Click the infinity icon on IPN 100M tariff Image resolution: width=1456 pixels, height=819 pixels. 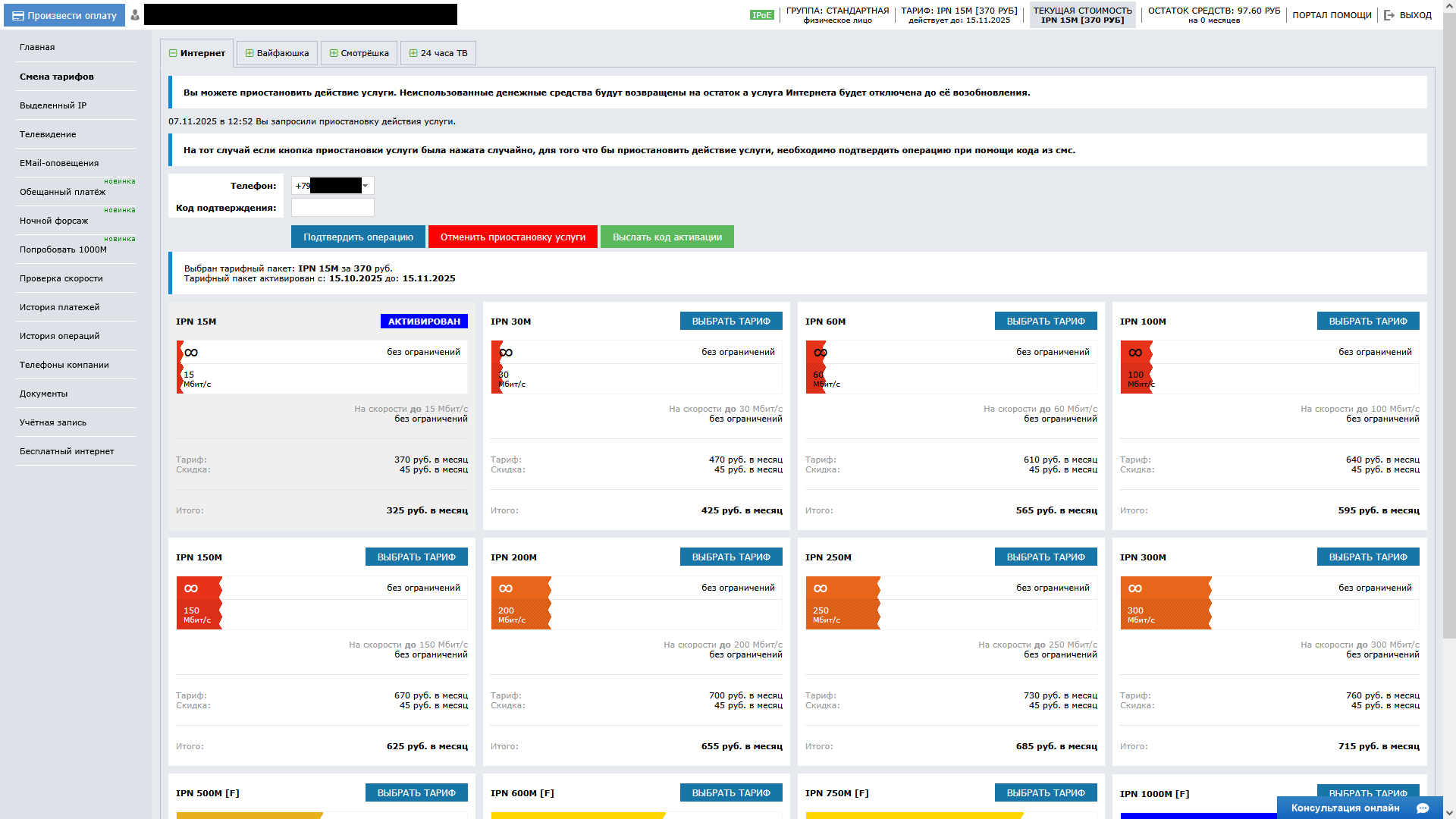tap(1135, 353)
